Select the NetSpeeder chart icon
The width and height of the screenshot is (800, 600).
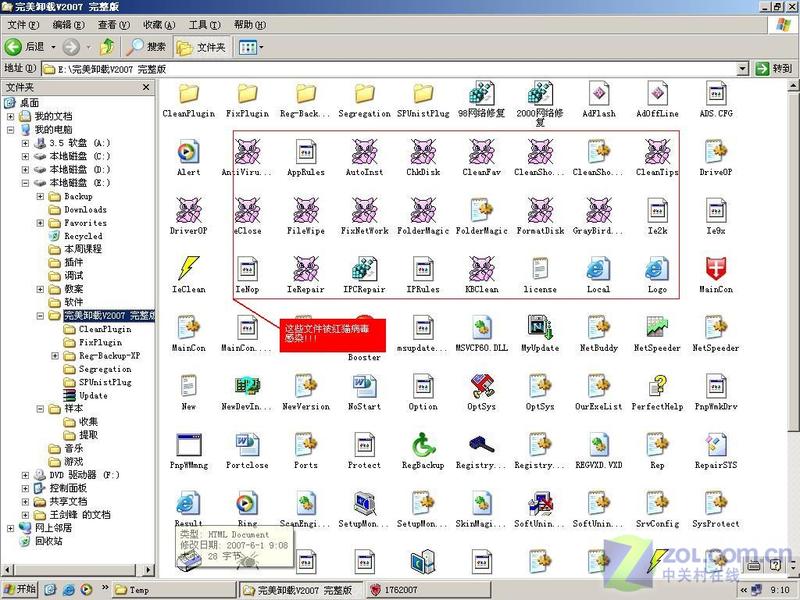coord(657,328)
